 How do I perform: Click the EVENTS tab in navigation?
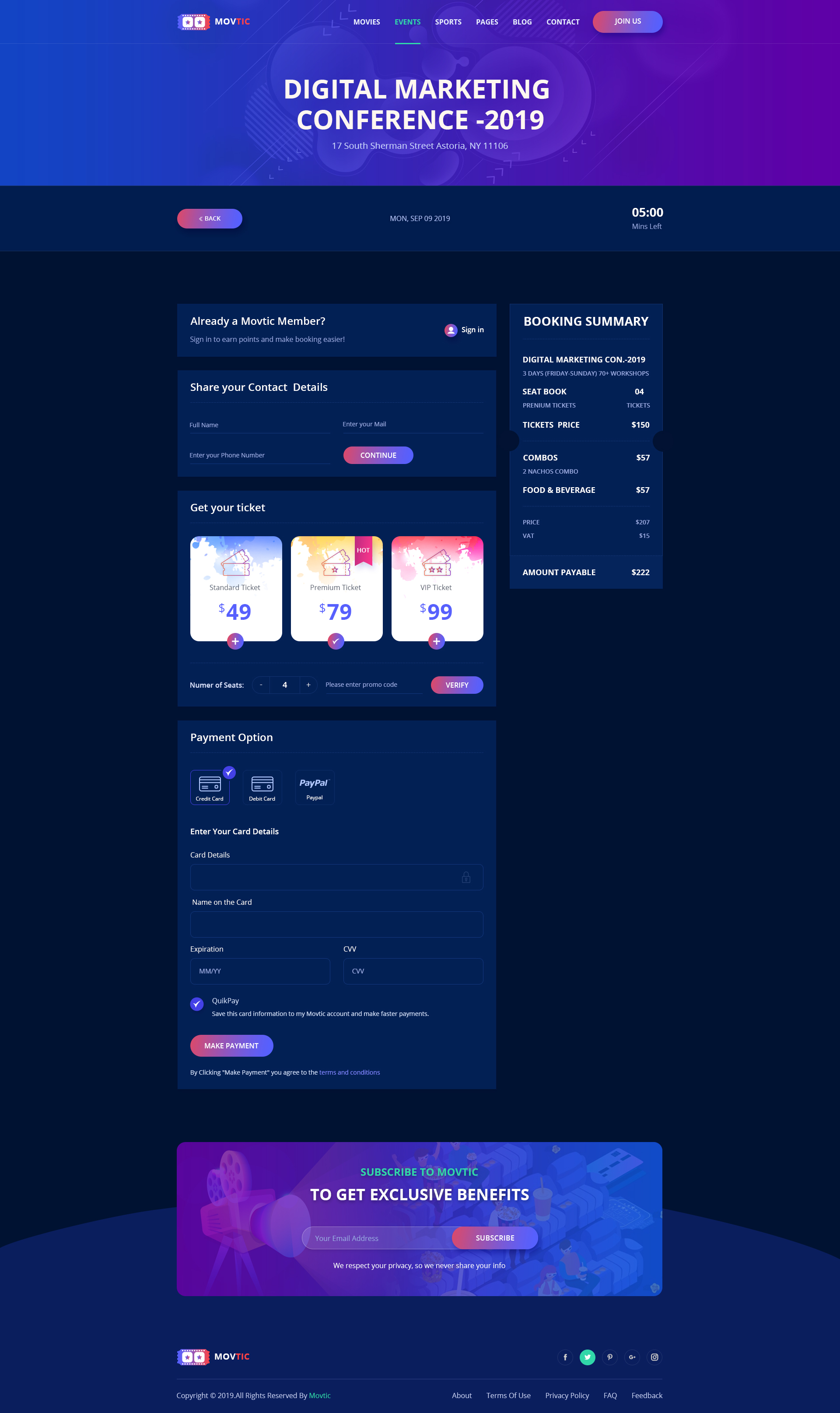click(407, 21)
